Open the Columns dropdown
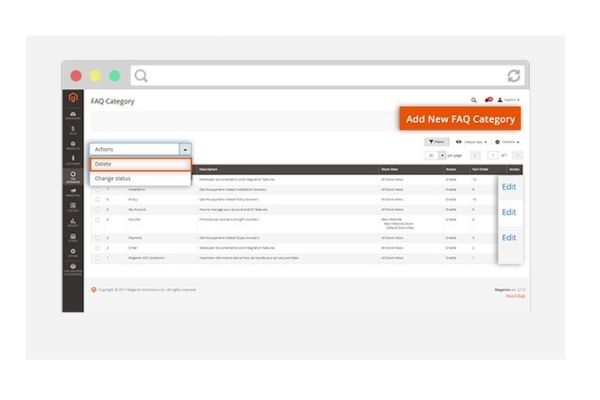The width and height of the screenshot is (600, 400). point(507,142)
